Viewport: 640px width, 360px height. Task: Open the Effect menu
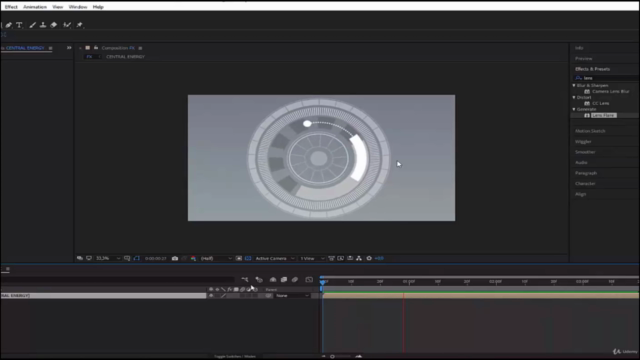(11, 7)
